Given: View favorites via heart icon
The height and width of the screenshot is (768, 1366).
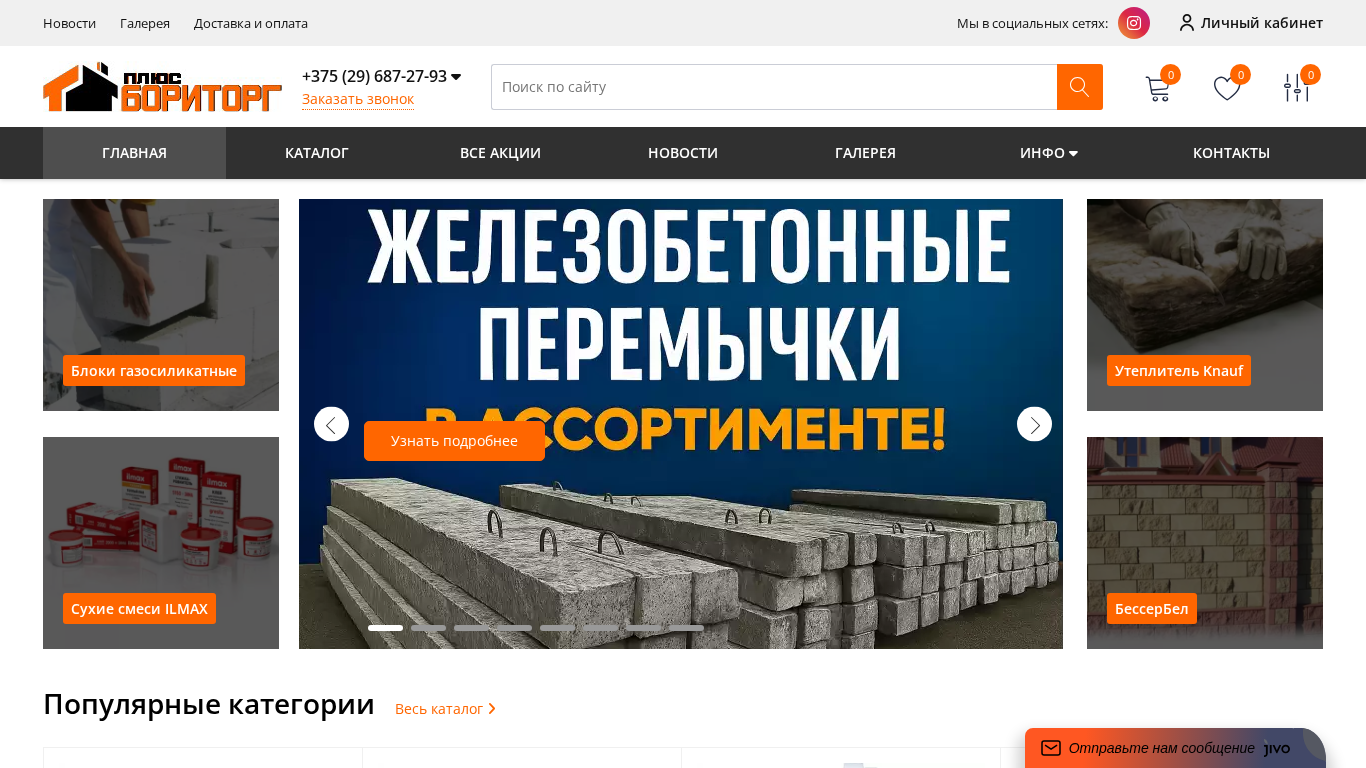Looking at the screenshot, I should [1227, 89].
